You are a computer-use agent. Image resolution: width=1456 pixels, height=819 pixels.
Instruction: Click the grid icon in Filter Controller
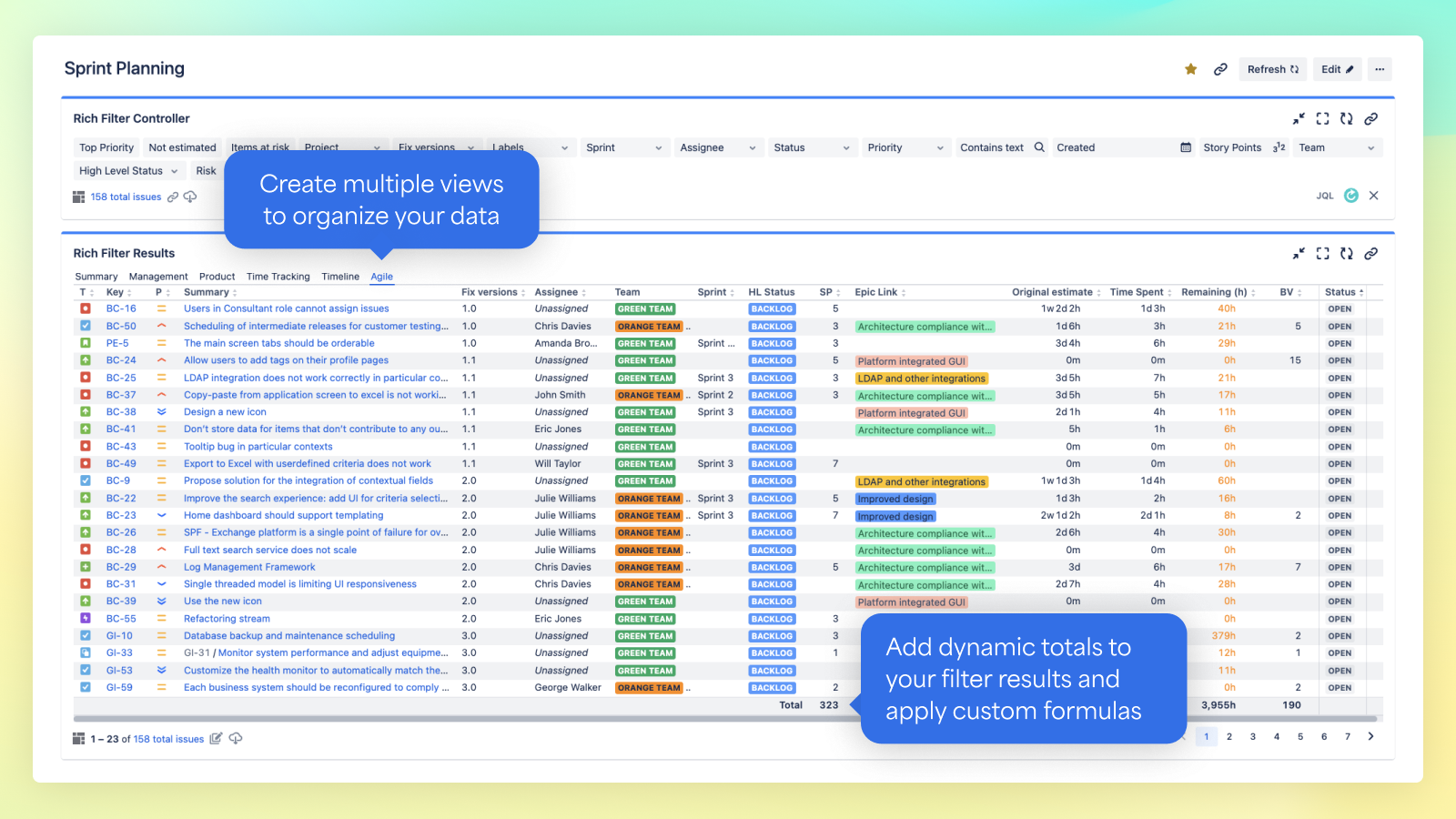(79, 197)
